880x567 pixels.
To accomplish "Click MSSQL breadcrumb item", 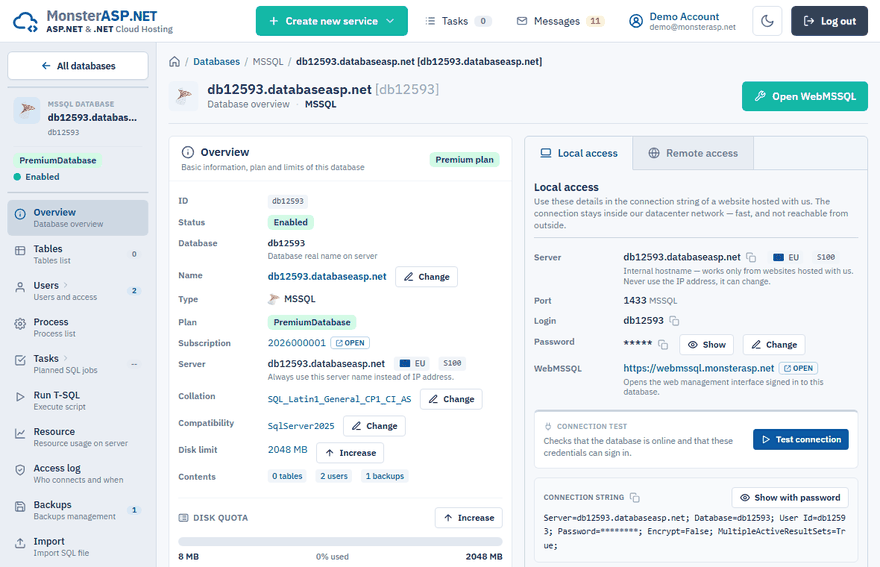I will point(268,62).
